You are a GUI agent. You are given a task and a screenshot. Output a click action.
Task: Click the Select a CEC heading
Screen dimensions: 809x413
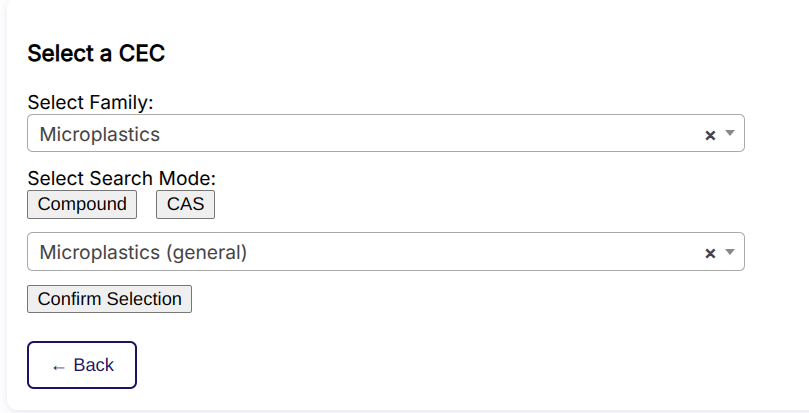tap(96, 54)
